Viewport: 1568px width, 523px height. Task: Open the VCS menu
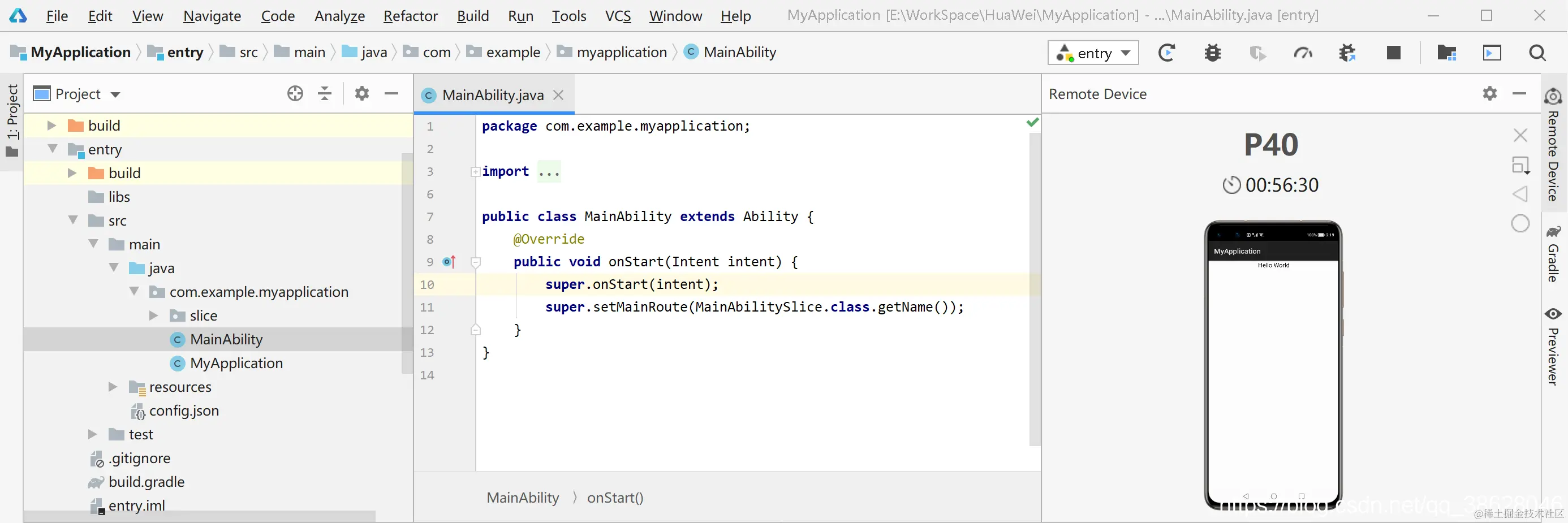[x=618, y=16]
